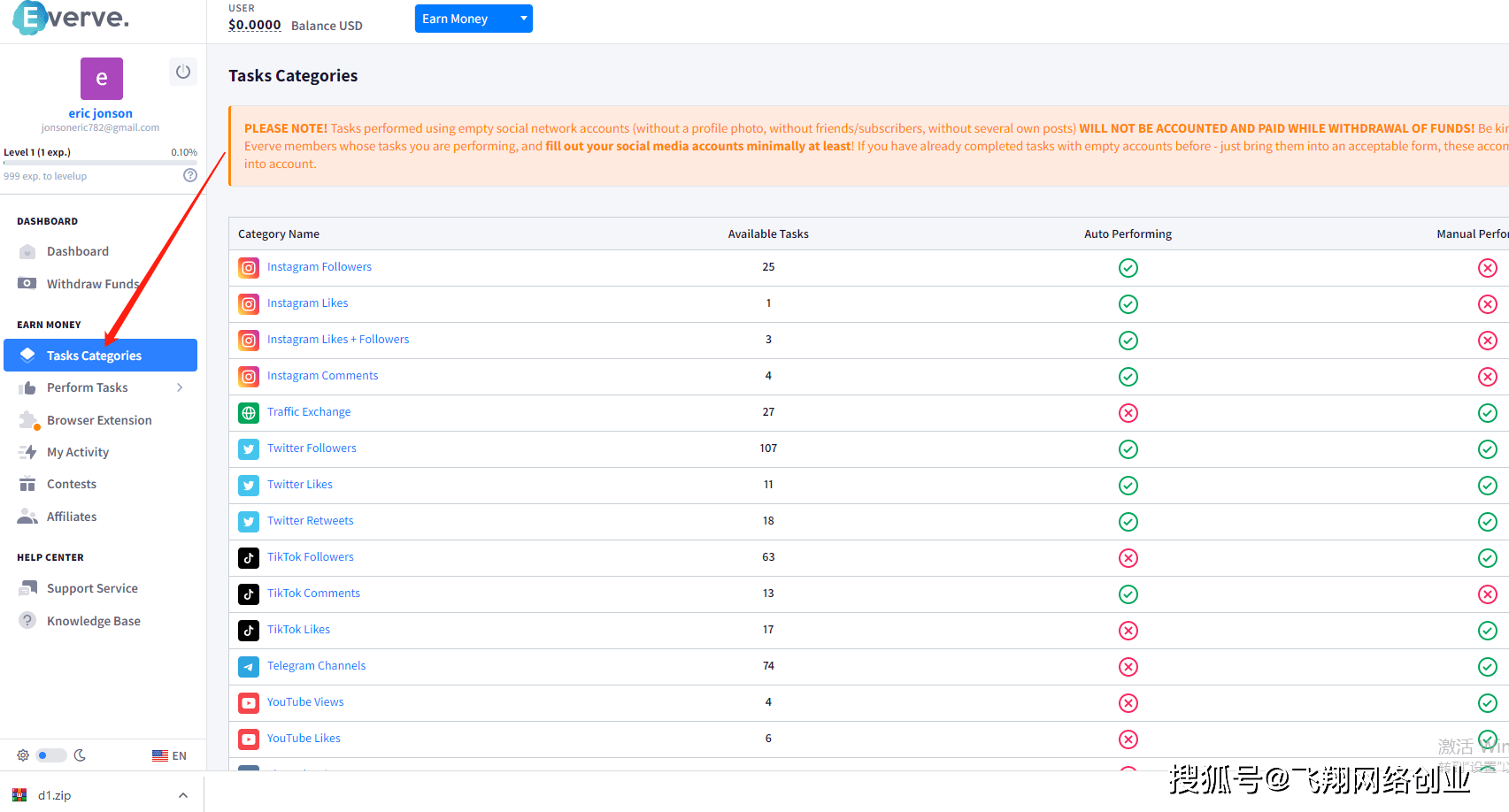
Task: Click the Everve logo
Action: (x=72, y=17)
